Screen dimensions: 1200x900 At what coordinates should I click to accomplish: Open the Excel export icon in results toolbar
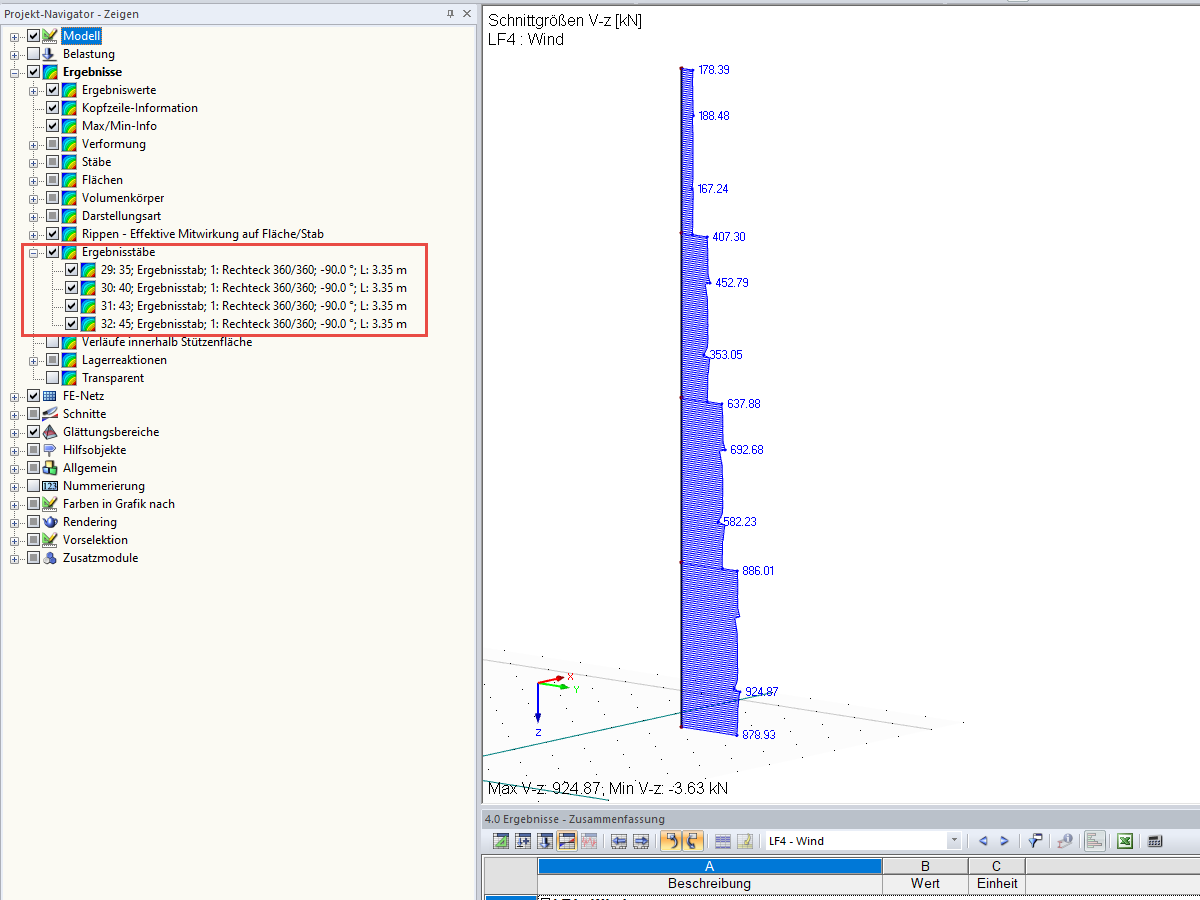click(x=1124, y=841)
